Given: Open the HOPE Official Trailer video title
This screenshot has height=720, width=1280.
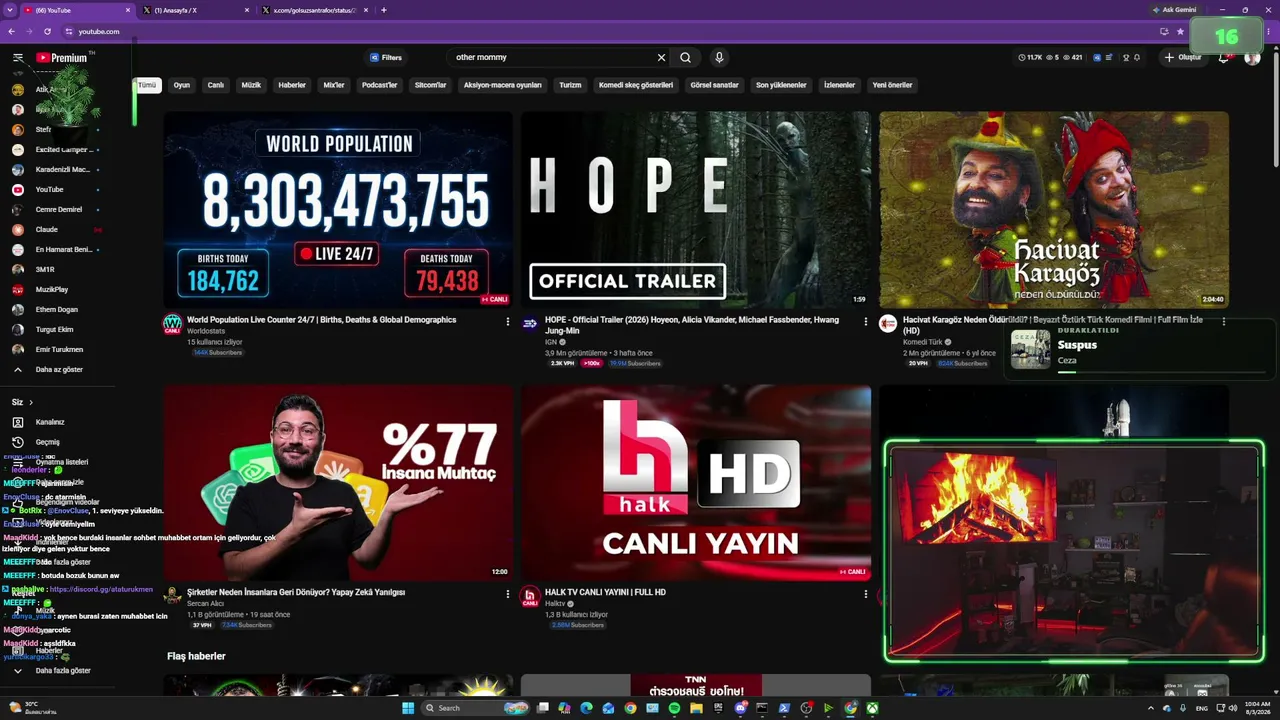Looking at the screenshot, I should coord(692,325).
